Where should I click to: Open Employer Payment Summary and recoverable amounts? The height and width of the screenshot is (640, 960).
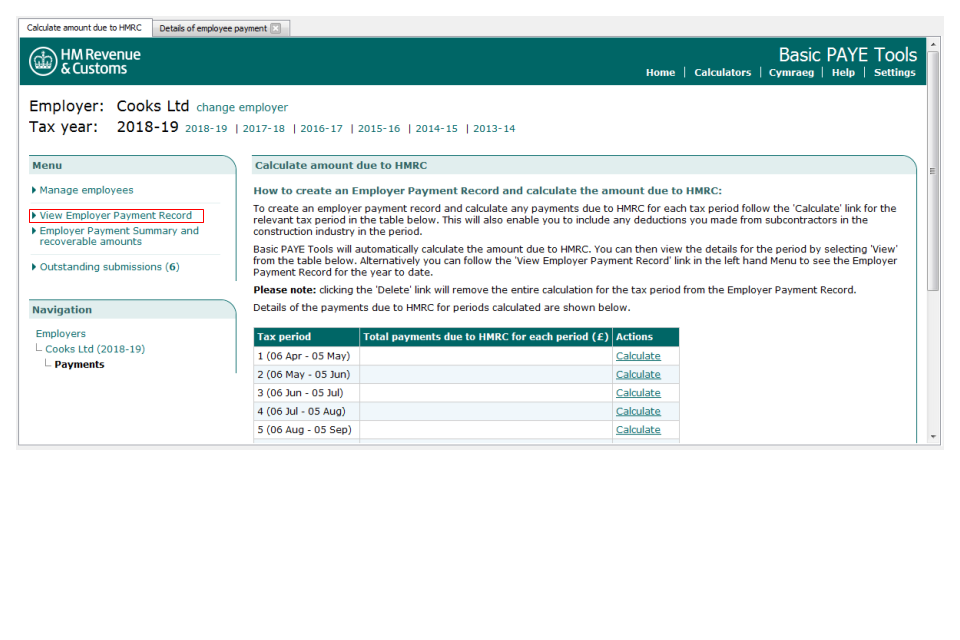pos(119,236)
